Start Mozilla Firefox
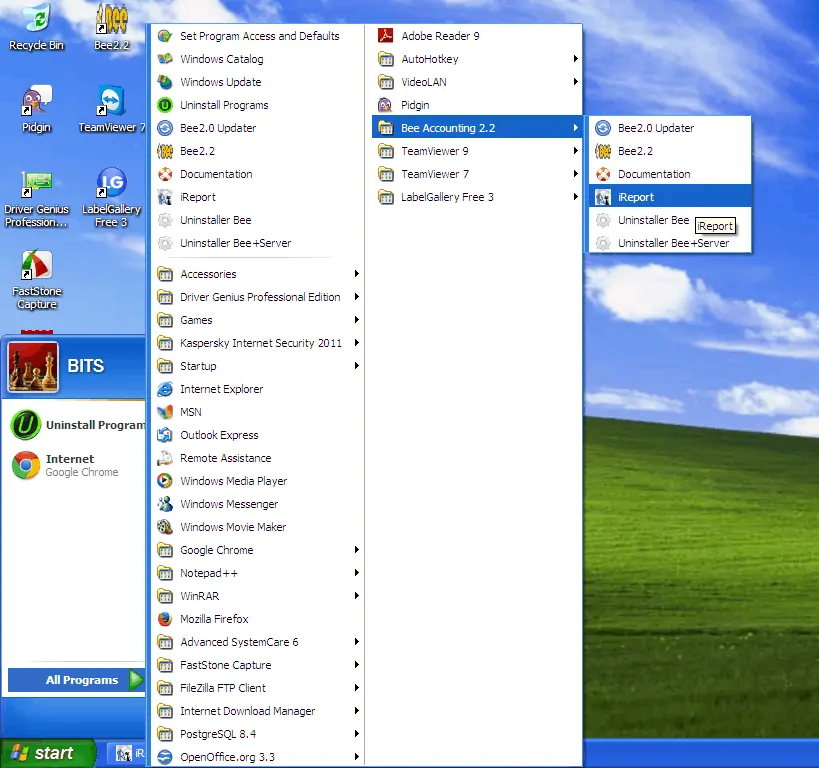Viewport: 819px width, 768px height. click(x=257, y=619)
